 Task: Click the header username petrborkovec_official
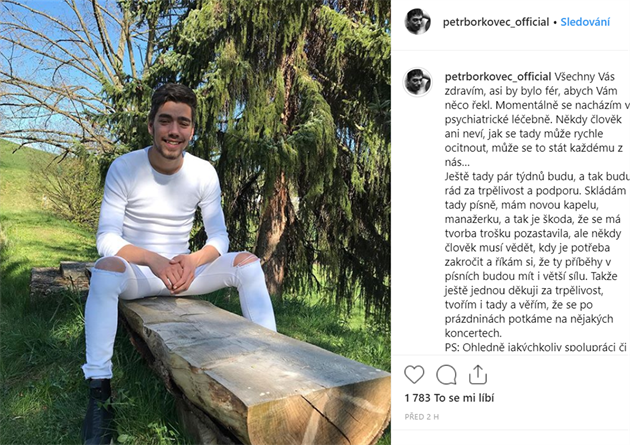496,22
